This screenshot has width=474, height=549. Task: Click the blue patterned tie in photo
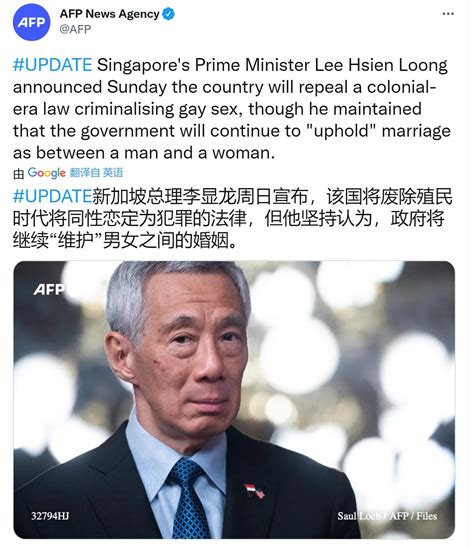tap(189, 499)
